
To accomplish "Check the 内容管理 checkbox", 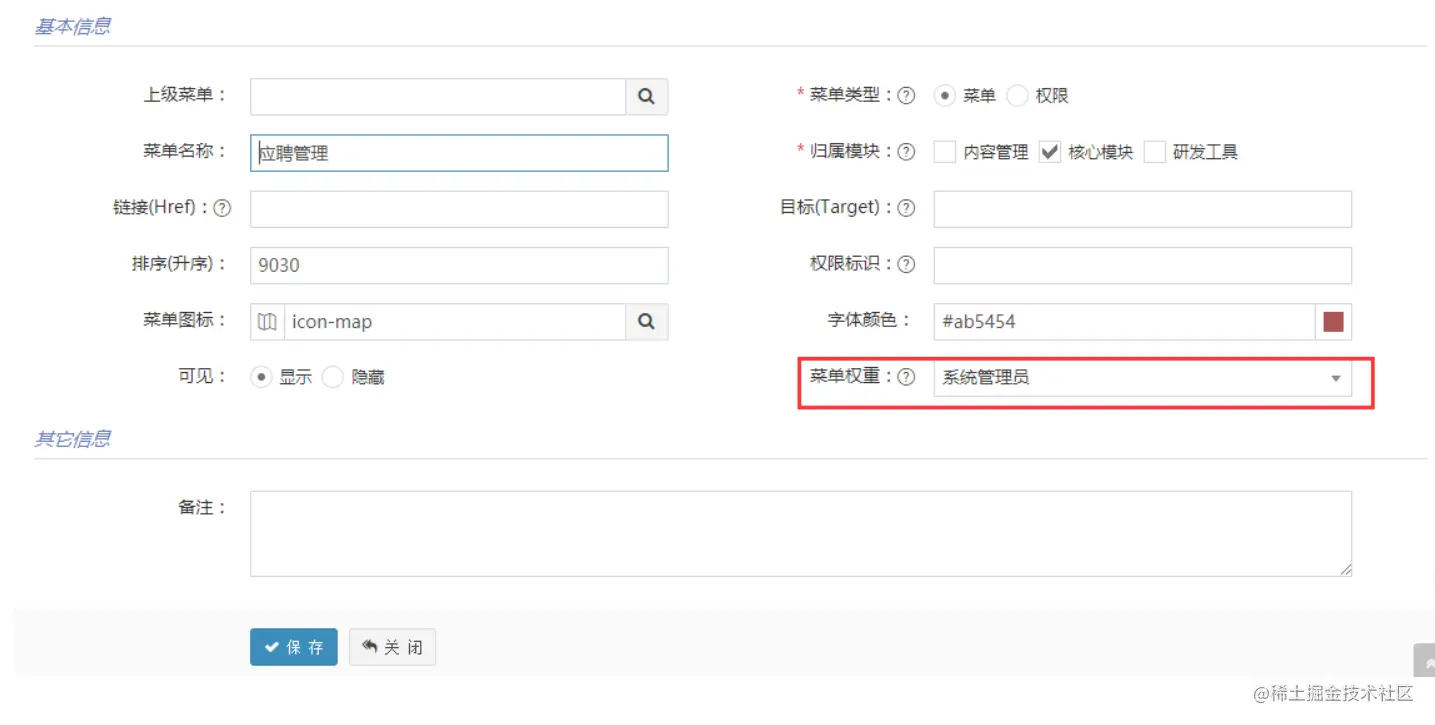I will (x=944, y=152).
